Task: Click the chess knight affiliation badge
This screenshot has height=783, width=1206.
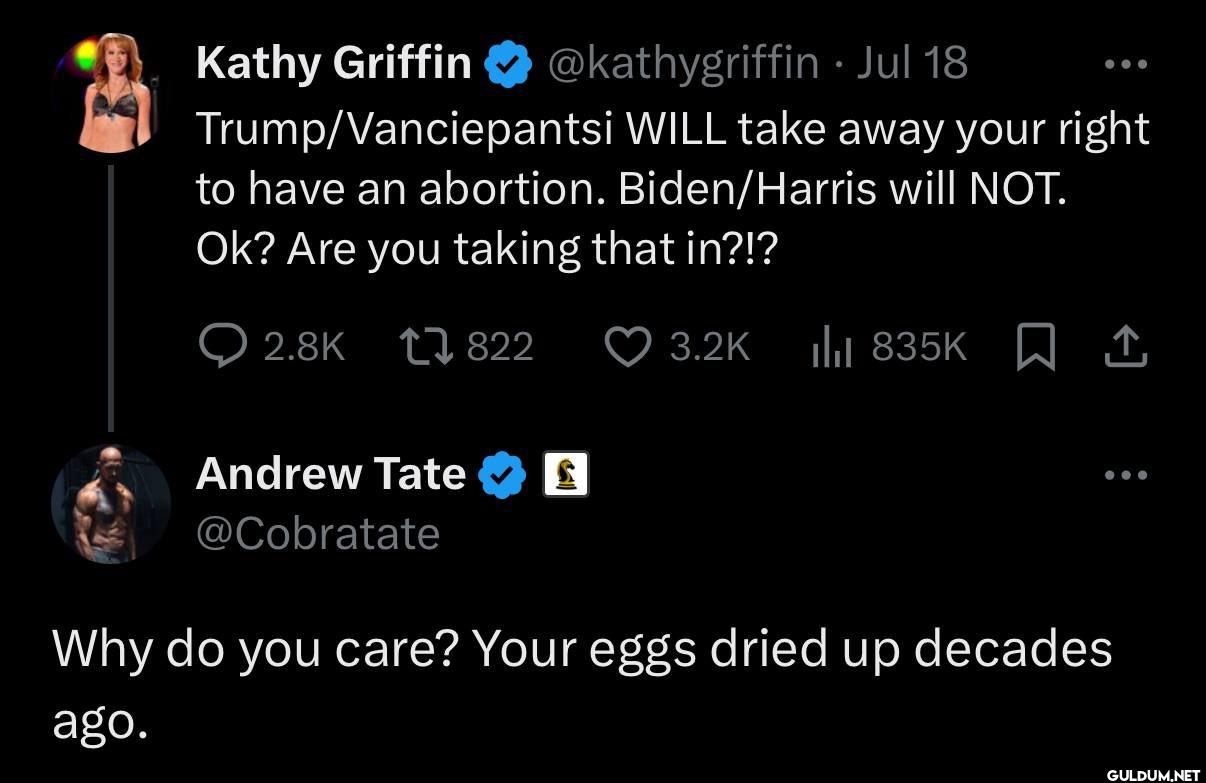Action: (x=566, y=475)
